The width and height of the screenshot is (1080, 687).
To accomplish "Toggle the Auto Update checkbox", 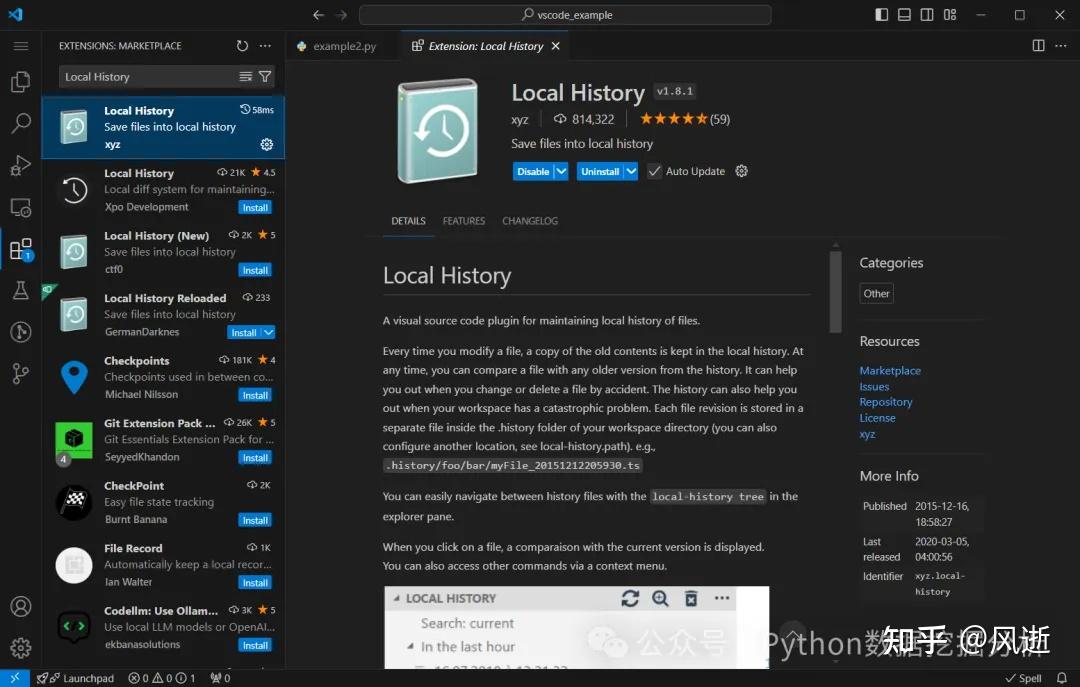I will point(654,171).
